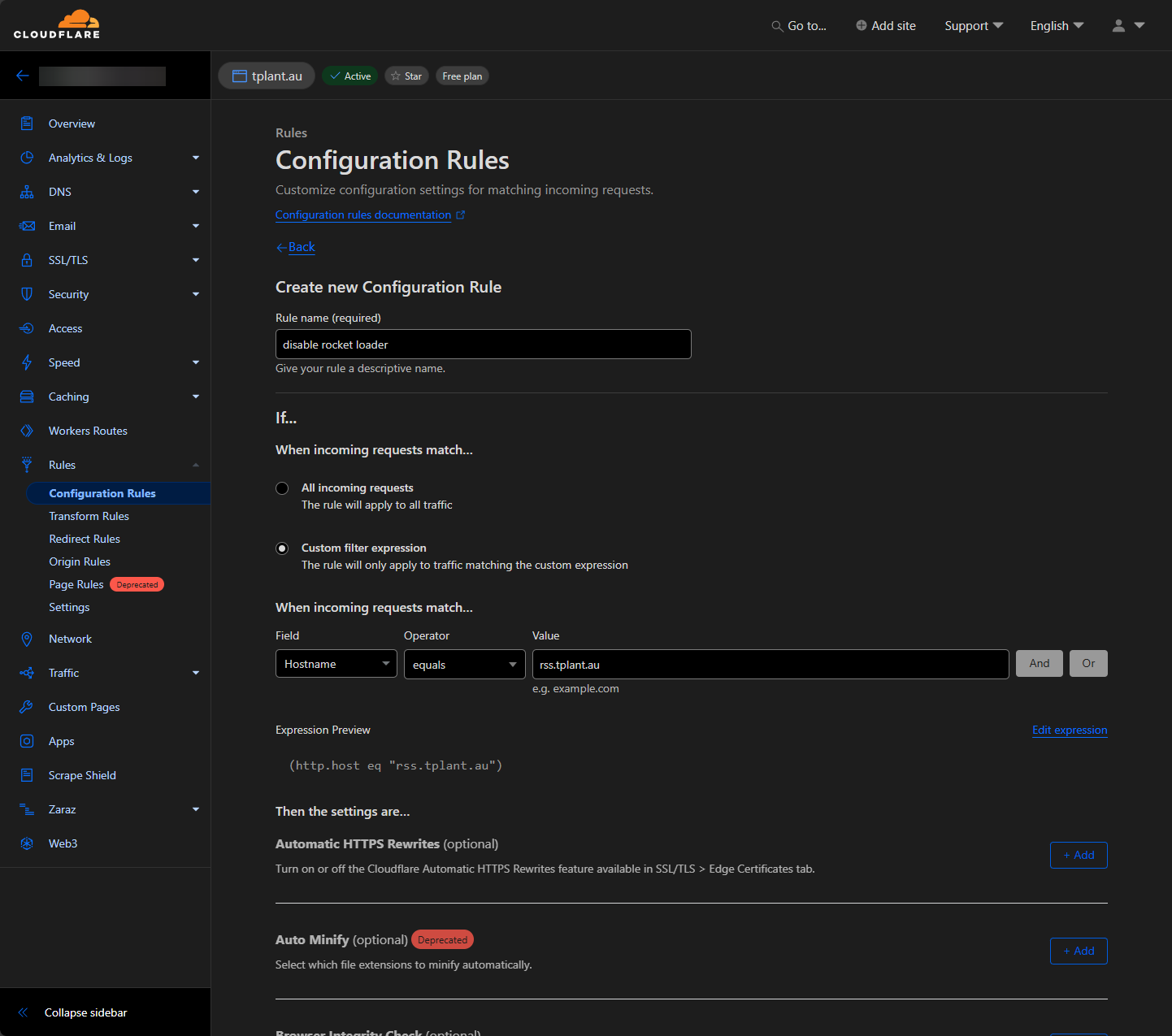1172x1036 pixels.
Task: Click the Edit expression link
Action: (1069, 730)
